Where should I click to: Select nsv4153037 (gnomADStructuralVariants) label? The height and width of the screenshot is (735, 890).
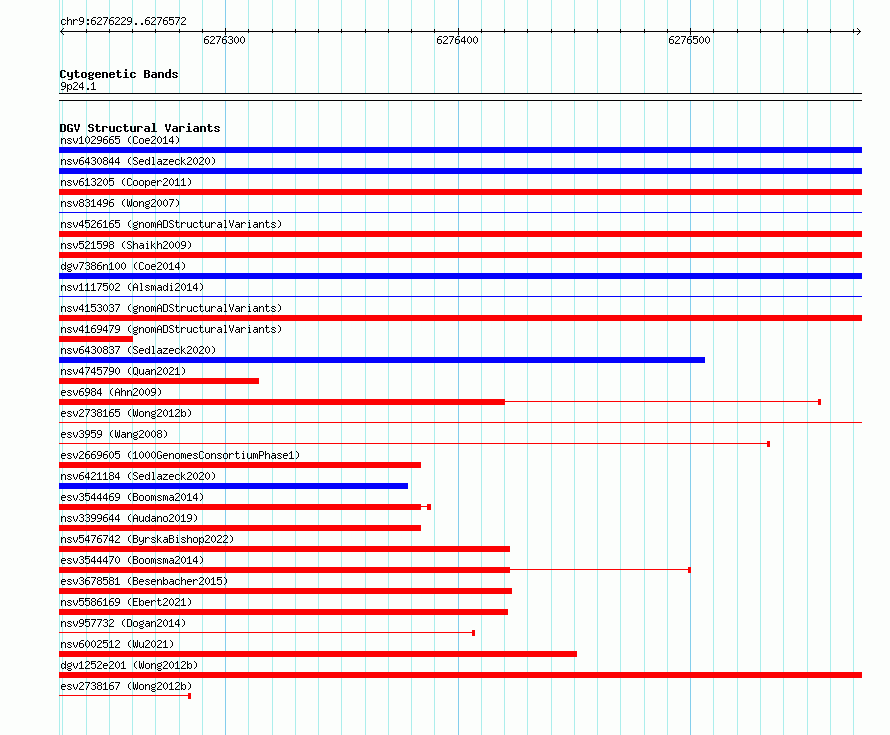point(171,308)
